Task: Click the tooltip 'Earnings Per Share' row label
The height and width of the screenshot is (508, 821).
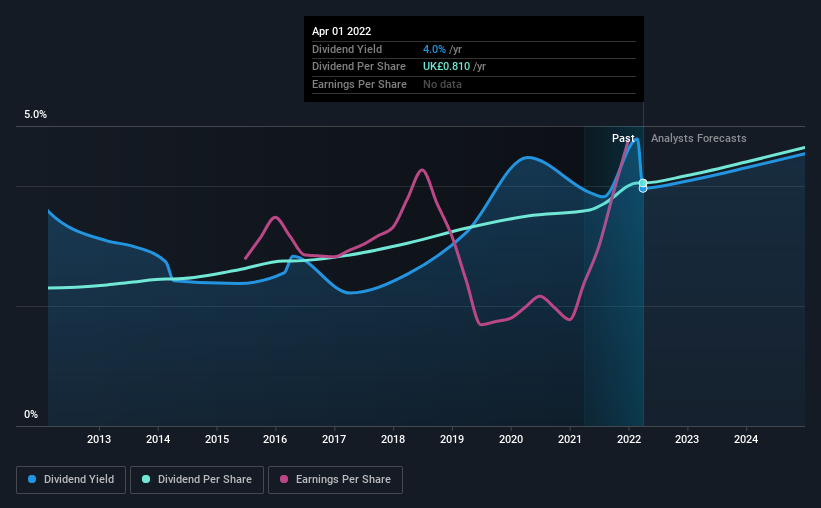Action: point(359,84)
